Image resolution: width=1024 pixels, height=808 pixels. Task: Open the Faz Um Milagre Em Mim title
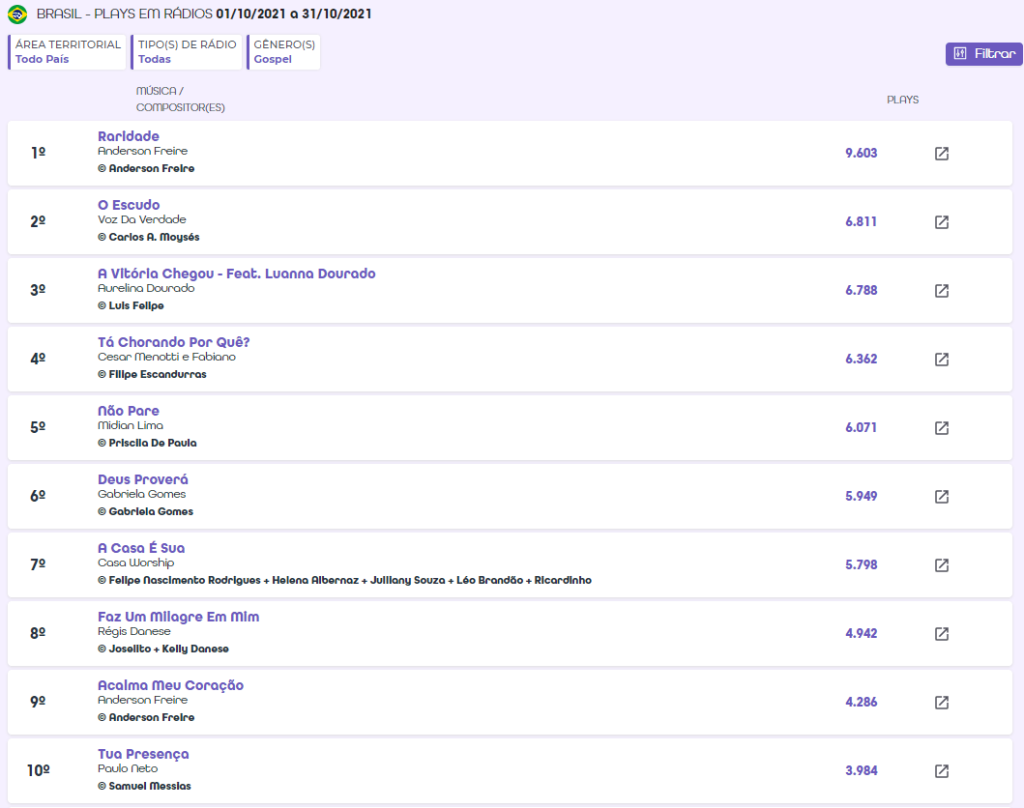tap(178, 617)
